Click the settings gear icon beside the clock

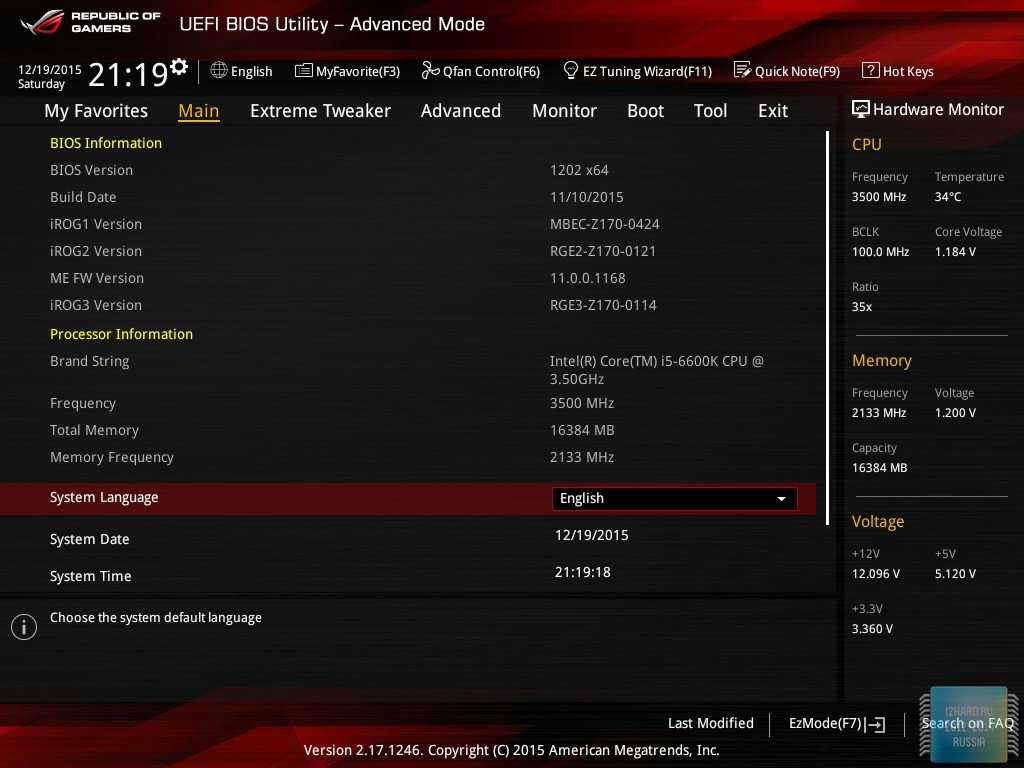[x=179, y=66]
